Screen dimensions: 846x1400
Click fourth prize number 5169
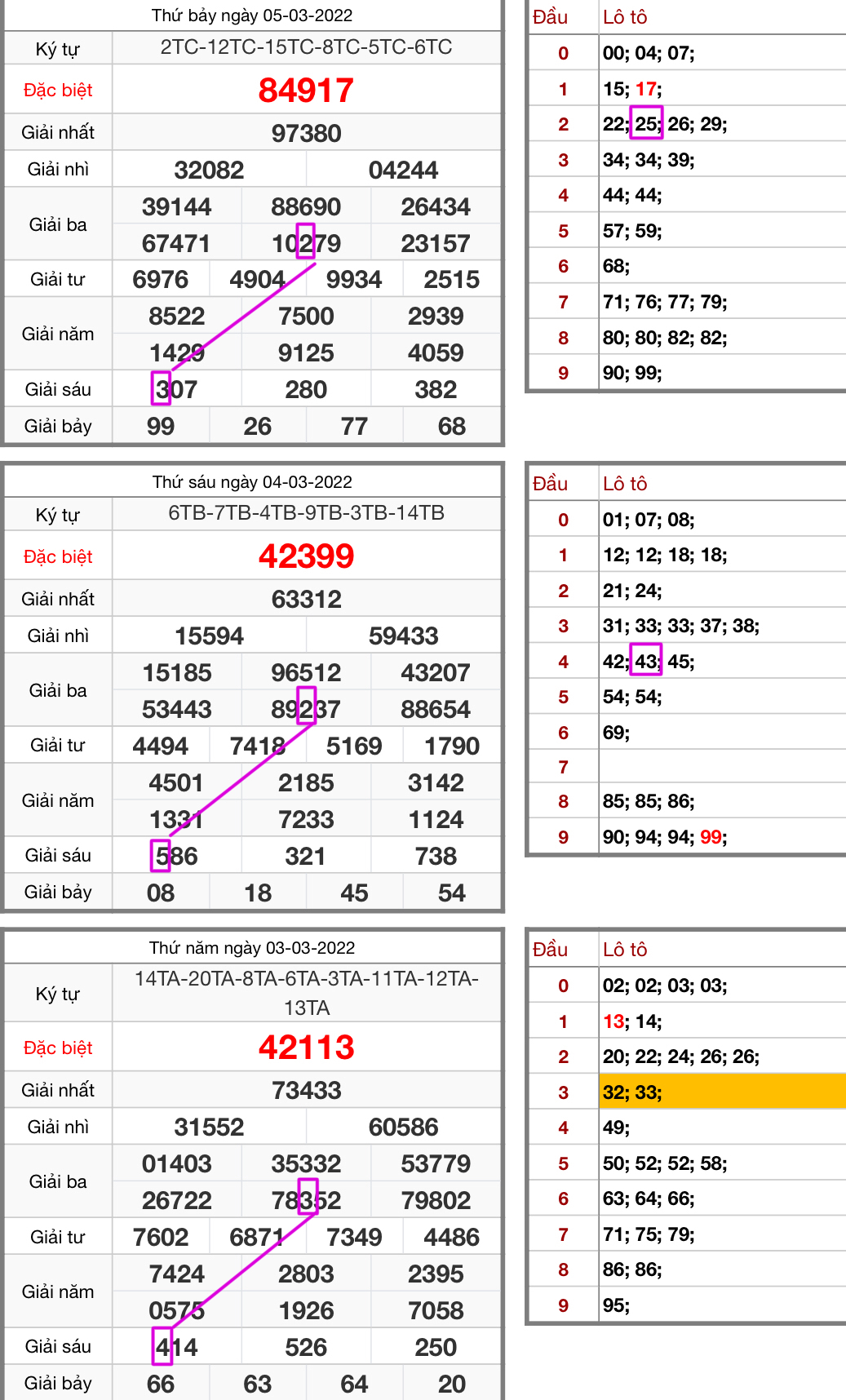354,746
